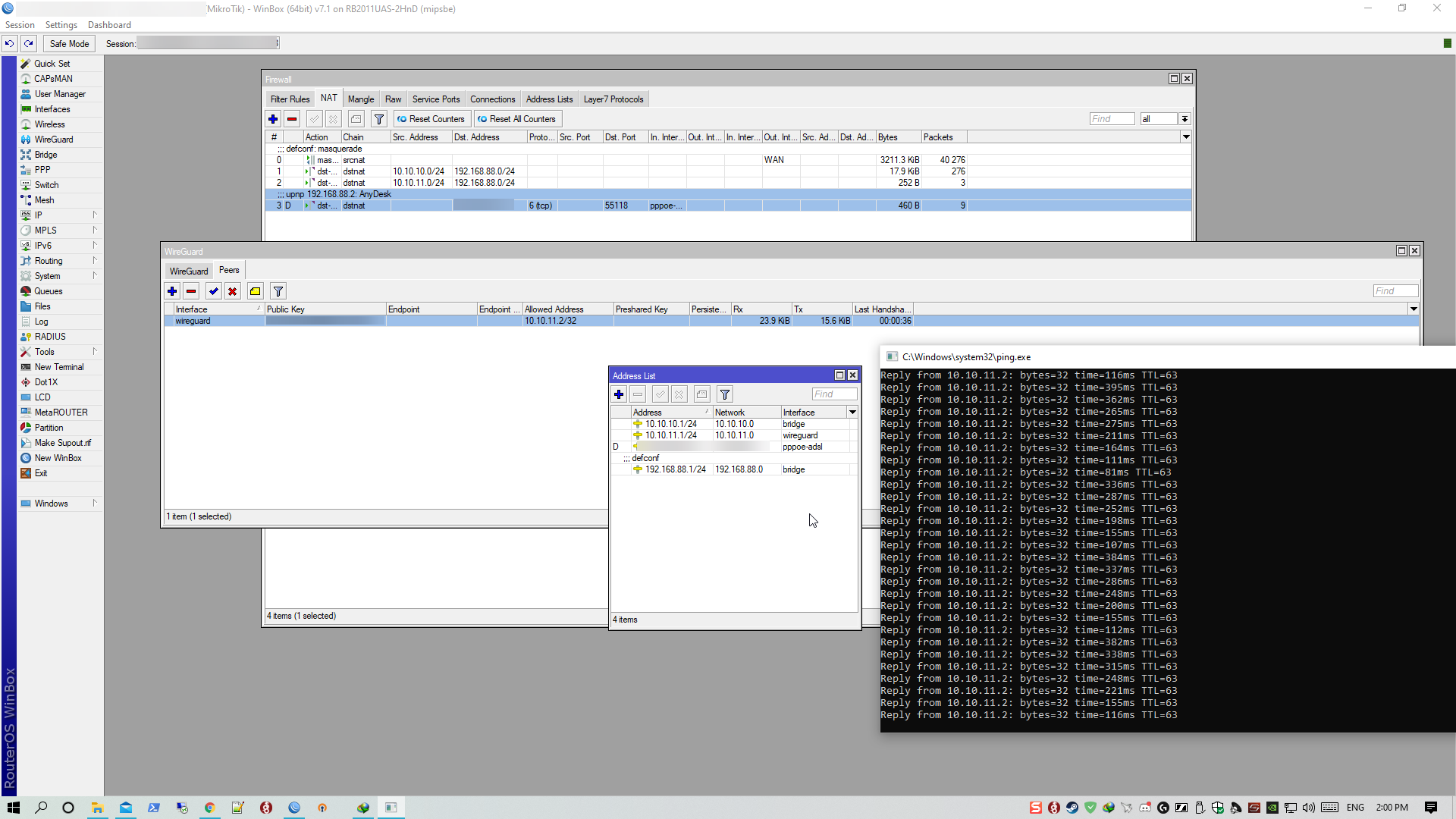Viewport: 1456px width, 819px height.
Task: Open the Address List filter icon
Action: point(725,394)
